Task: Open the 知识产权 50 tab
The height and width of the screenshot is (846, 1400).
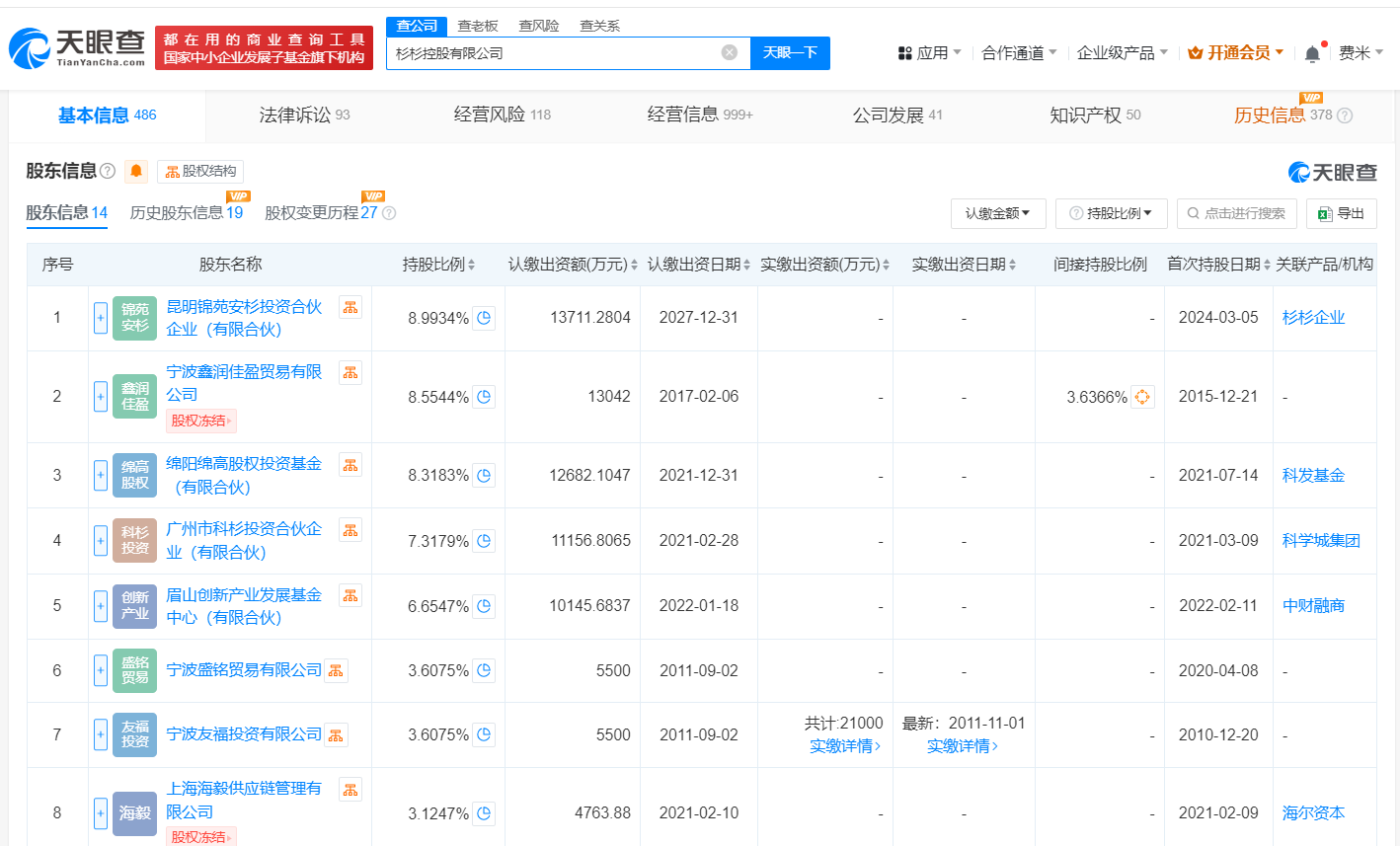Action: click(x=1095, y=115)
